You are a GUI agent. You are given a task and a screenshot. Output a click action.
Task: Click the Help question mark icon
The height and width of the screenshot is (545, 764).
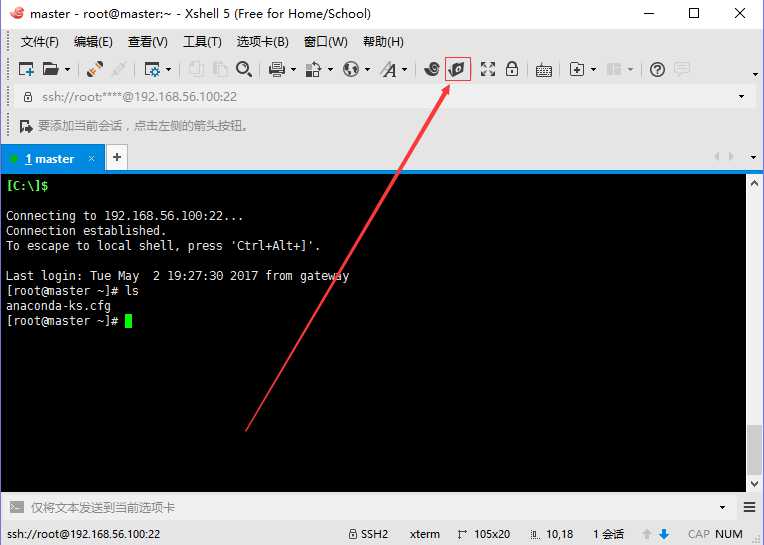657,70
